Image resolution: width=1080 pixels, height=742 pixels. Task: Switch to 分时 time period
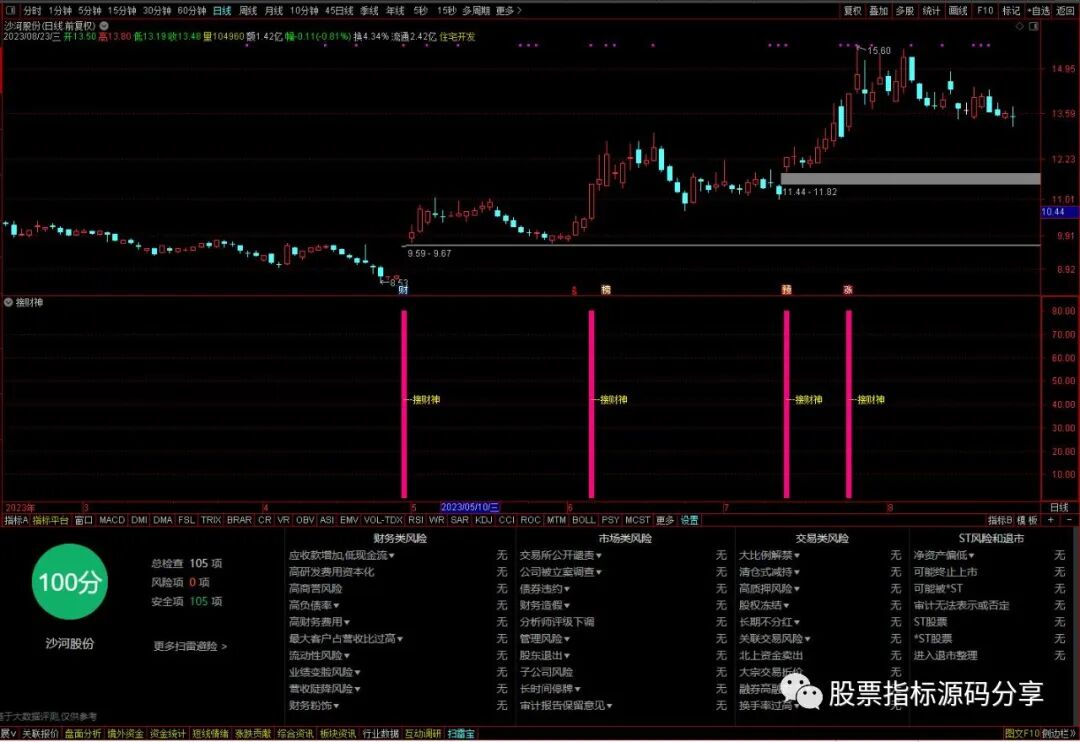tap(32, 10)
